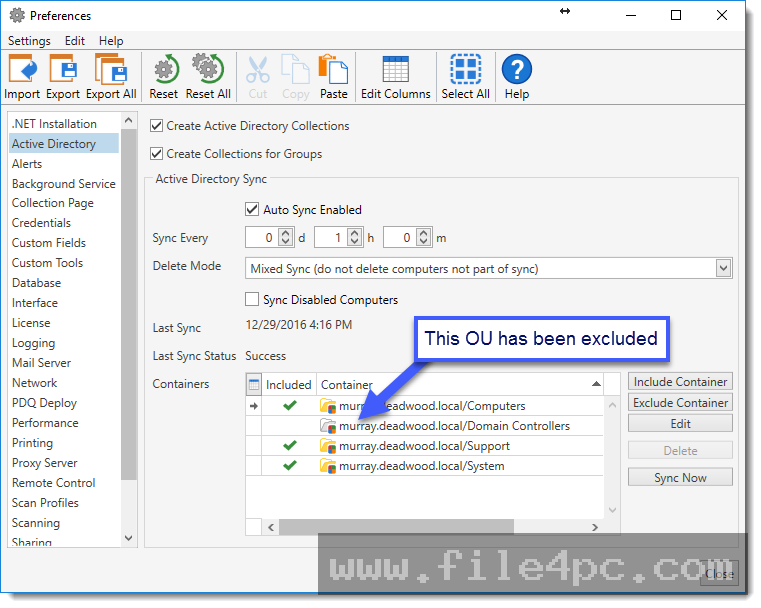Increase the Sync Every days value
Viewport: 761px width, 608px height.
click(285, 233)
